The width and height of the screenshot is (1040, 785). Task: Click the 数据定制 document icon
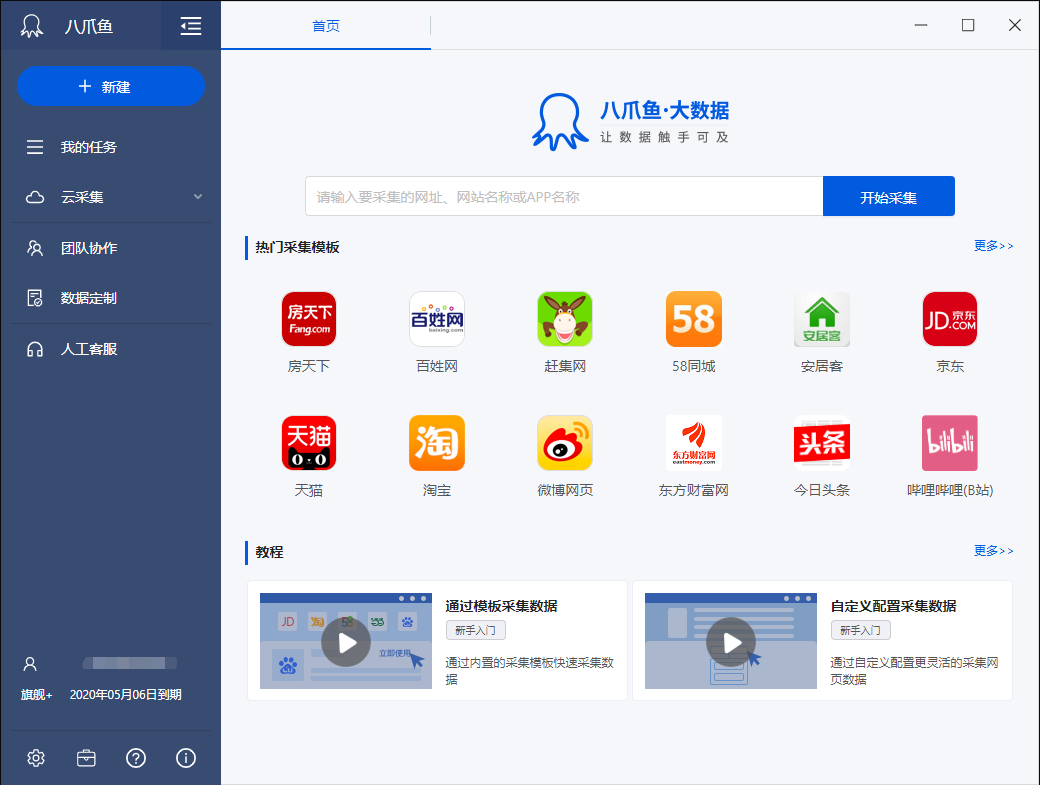coord(34,298)
